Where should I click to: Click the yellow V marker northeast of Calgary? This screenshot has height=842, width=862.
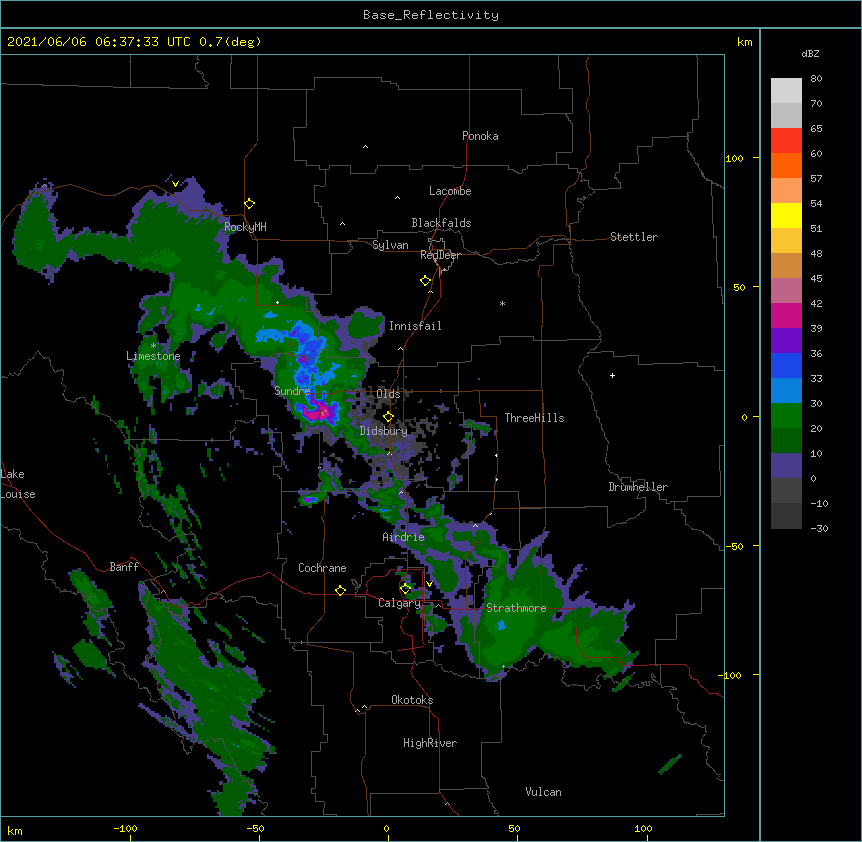coord(429,584)
